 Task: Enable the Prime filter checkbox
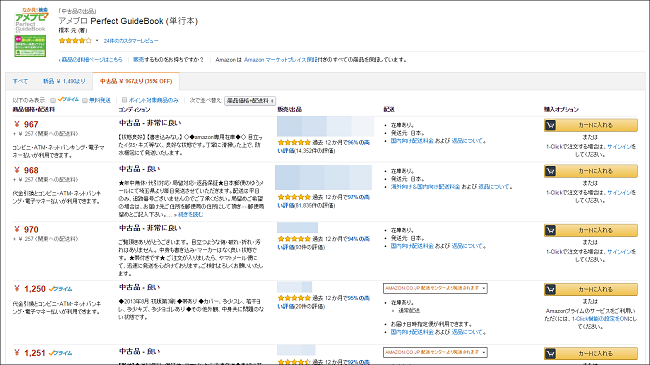pos(53,100)
